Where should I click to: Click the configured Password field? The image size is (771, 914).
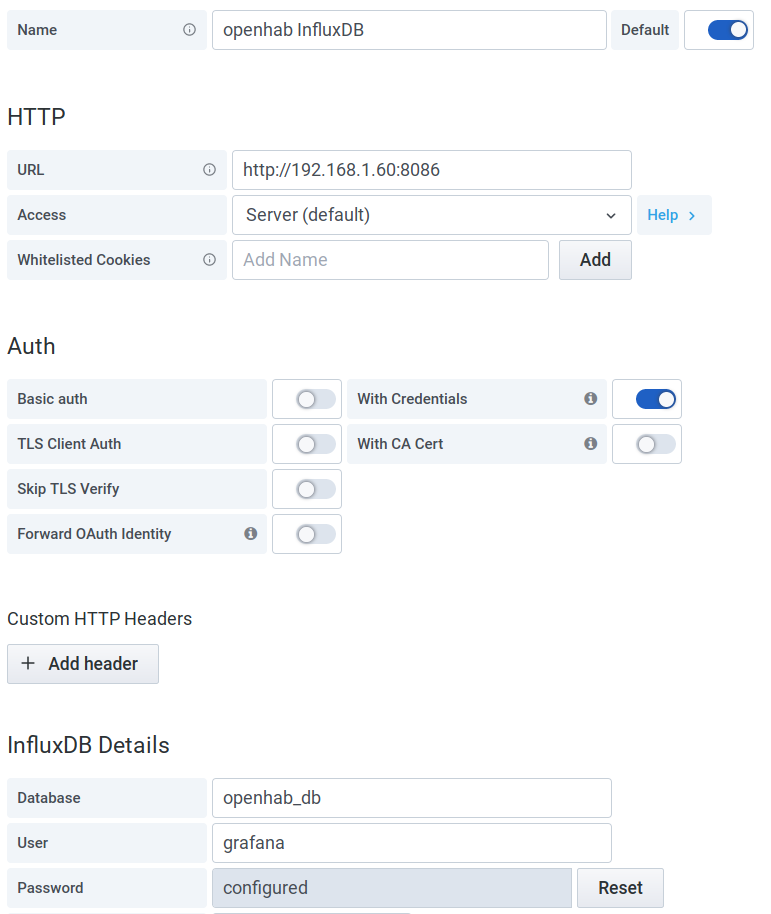pyautogui.click(x=392, y=888)
